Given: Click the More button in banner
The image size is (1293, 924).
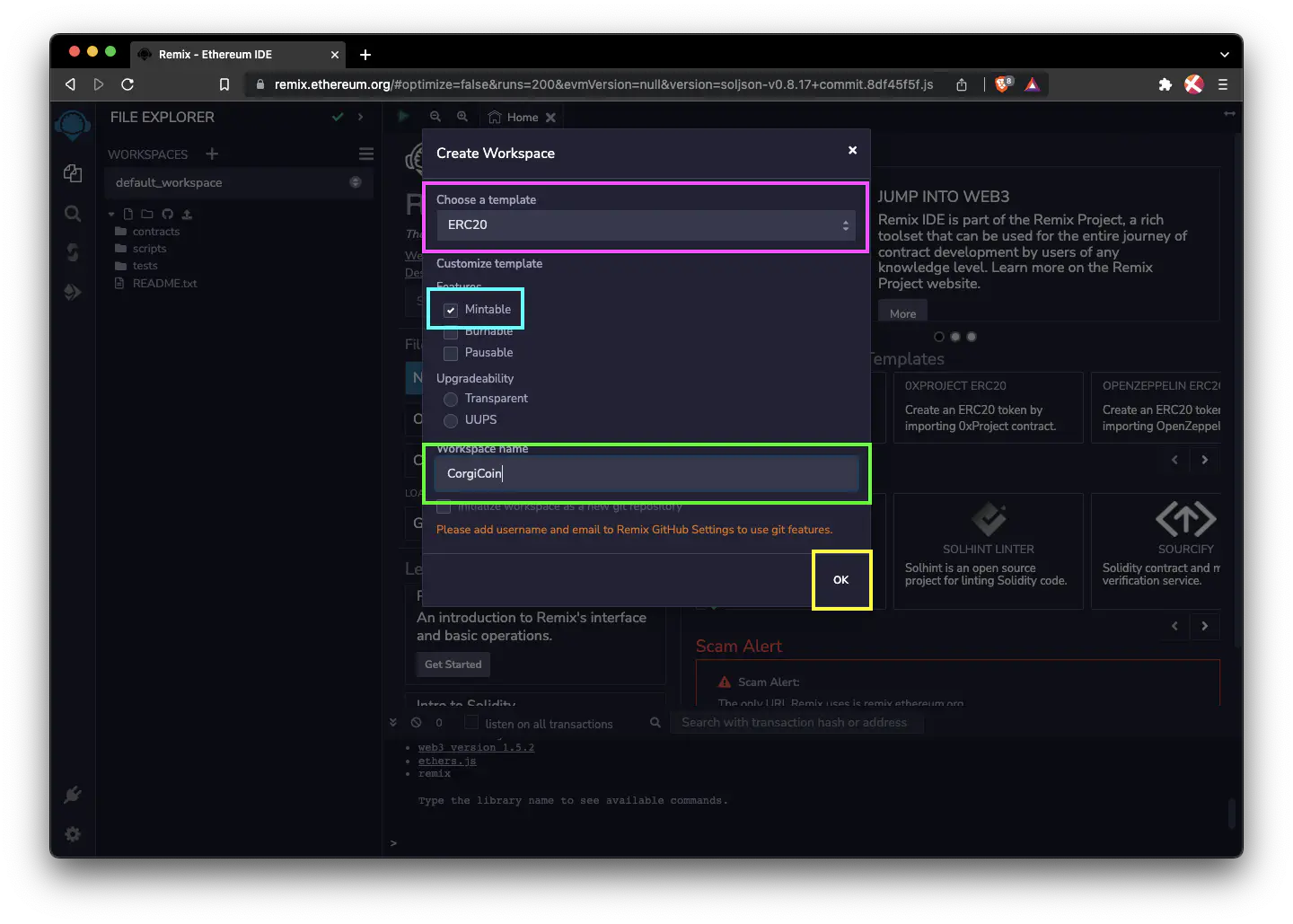Looking at the screenshot, I should coord(902,313).
